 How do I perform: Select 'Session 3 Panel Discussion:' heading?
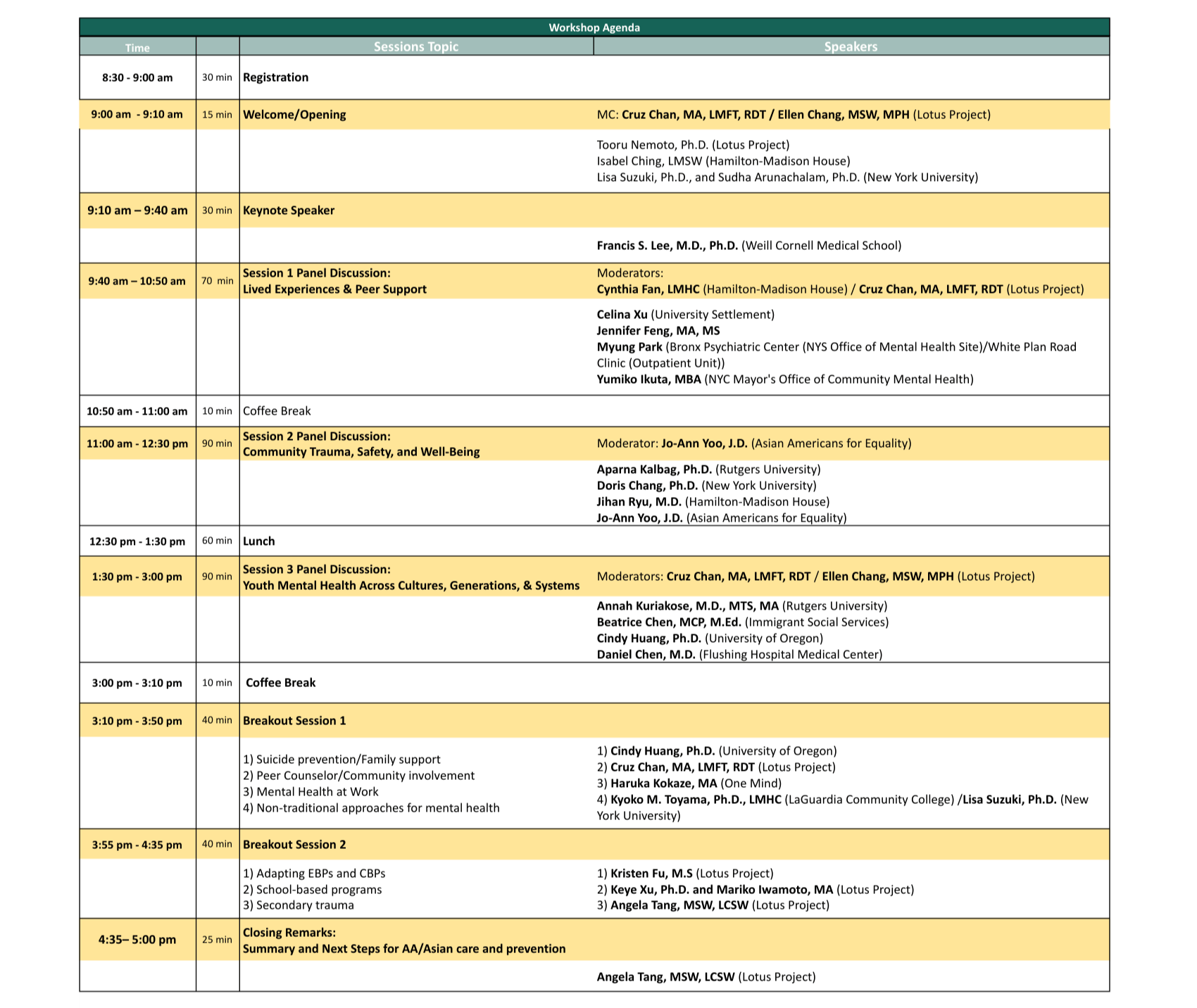[316, 569]
